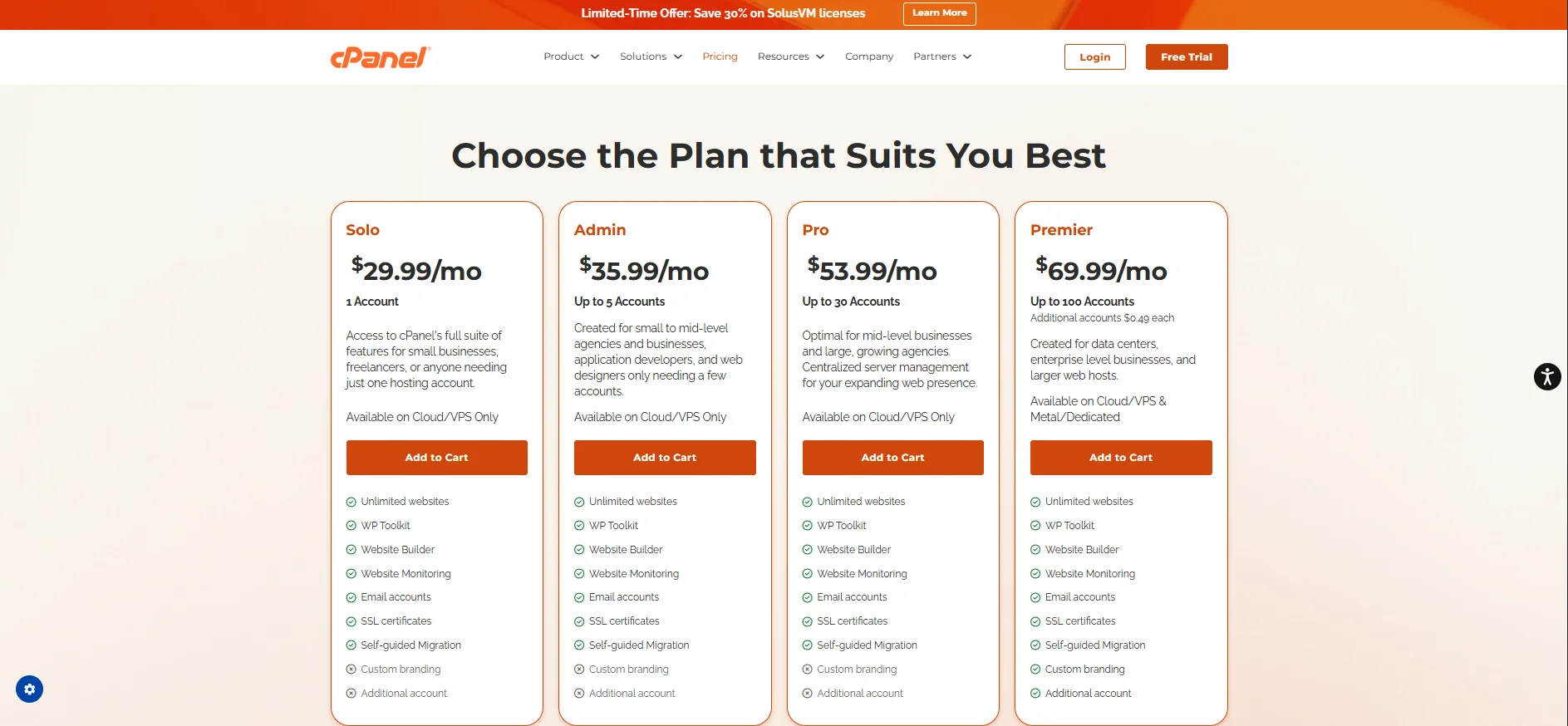
Task: Open the Partners dropdown
Action: pos(942,56)
